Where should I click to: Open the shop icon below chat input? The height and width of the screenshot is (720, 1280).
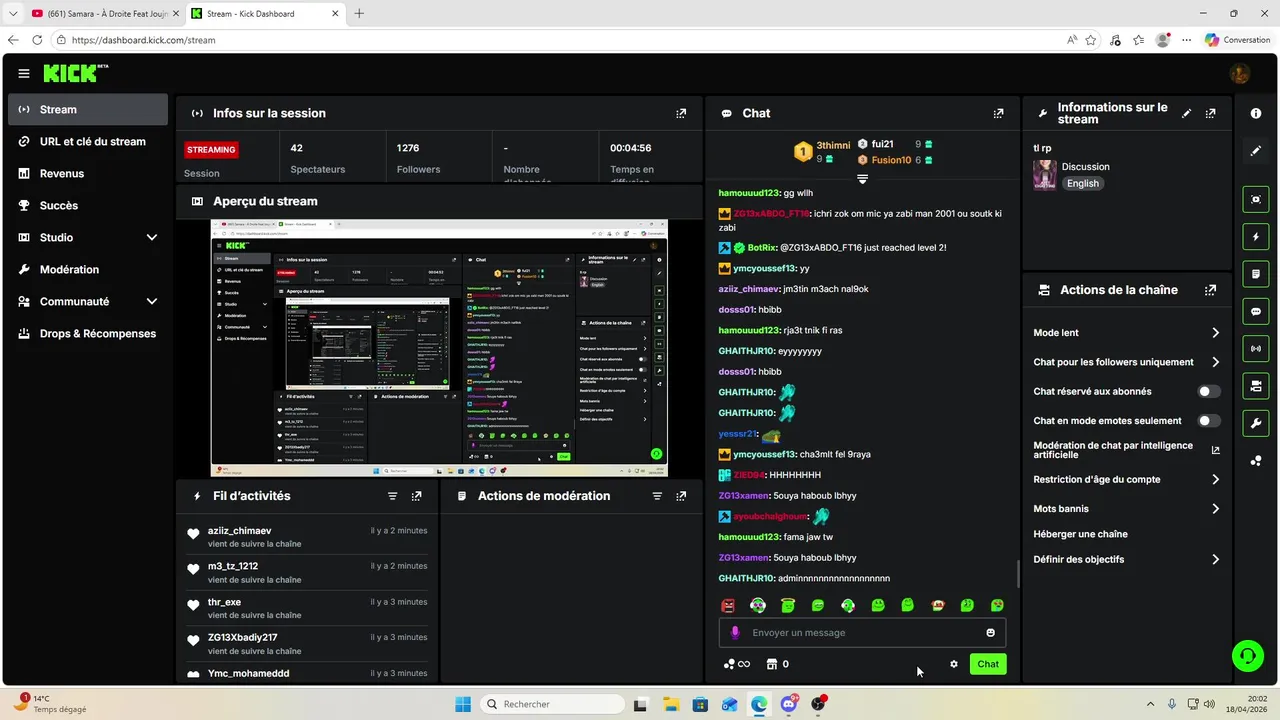coord(772,664)
